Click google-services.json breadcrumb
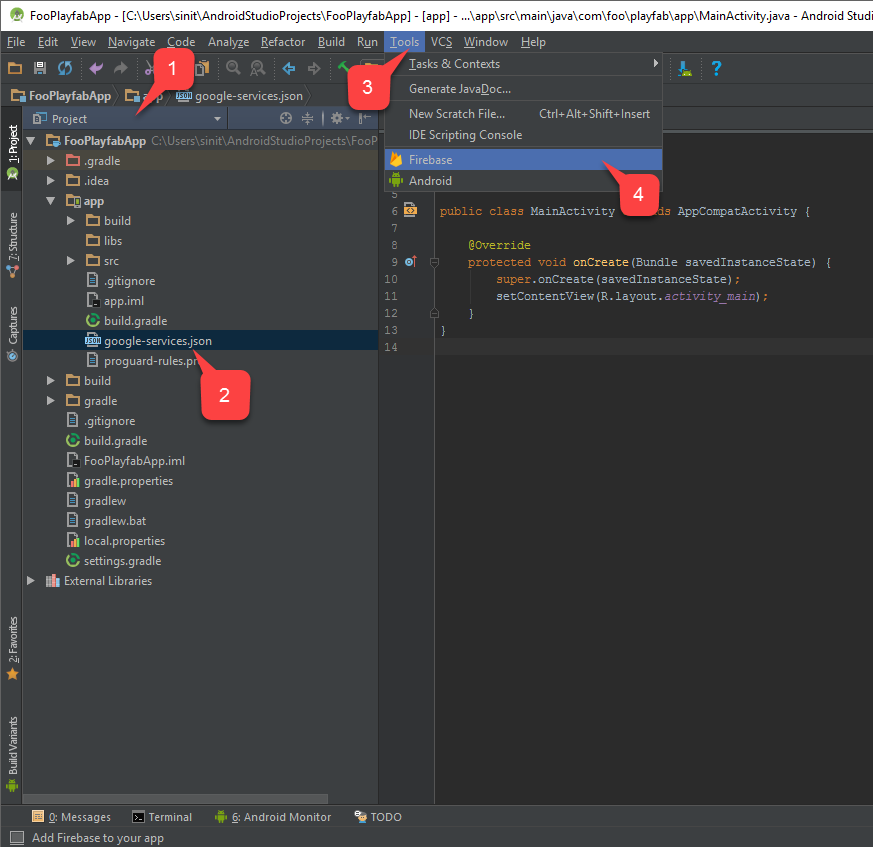 239,96
